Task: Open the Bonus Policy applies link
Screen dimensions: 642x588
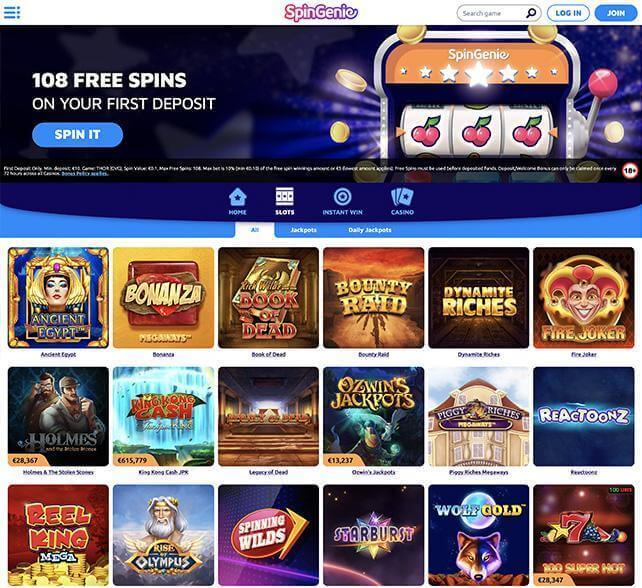Action: point(85,174)
